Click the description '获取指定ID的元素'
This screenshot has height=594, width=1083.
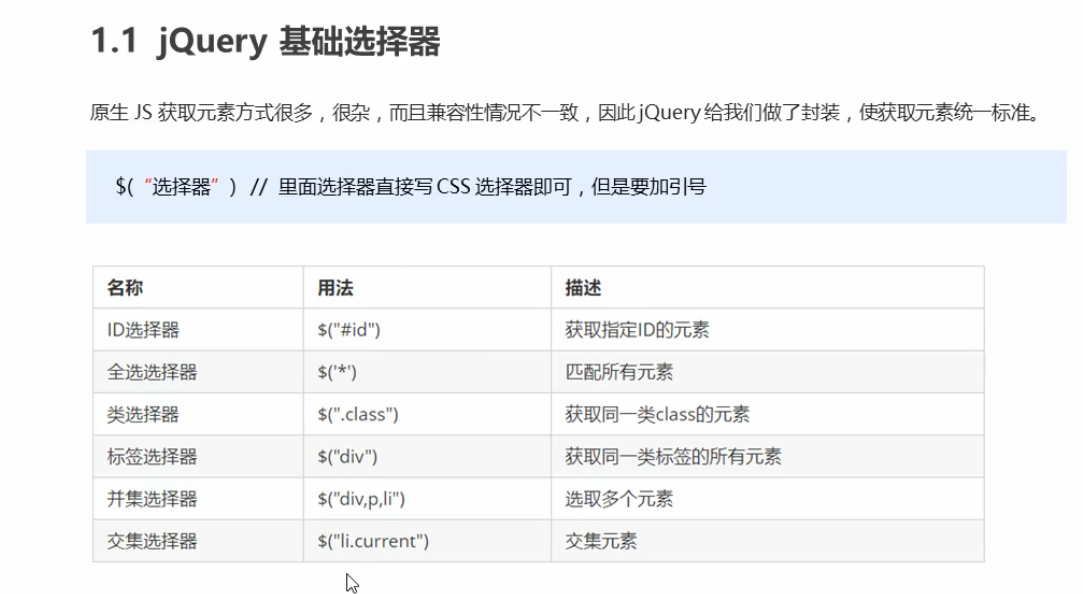[x=637, y=329]
